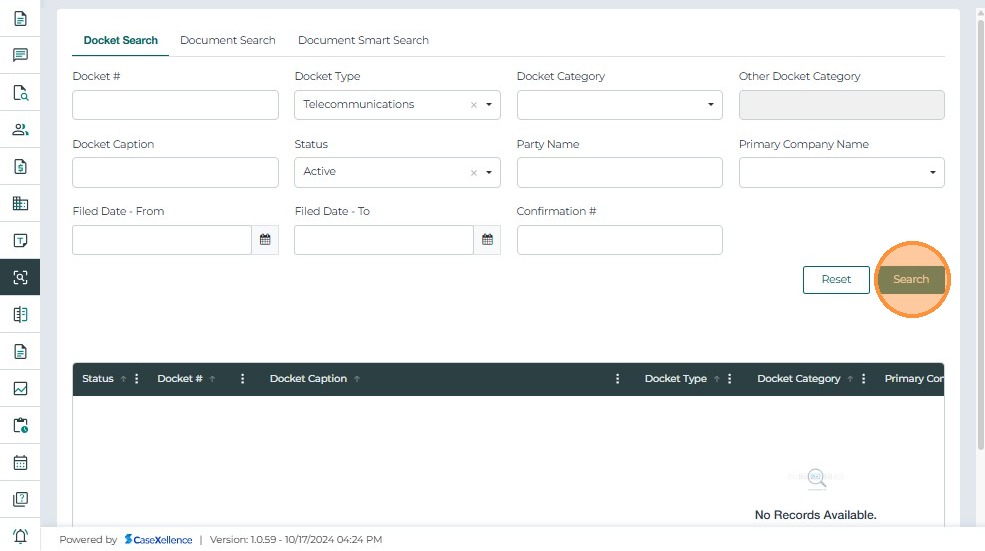Click the Search button
The height and width of the screenshot is (551, 985).
911,280
